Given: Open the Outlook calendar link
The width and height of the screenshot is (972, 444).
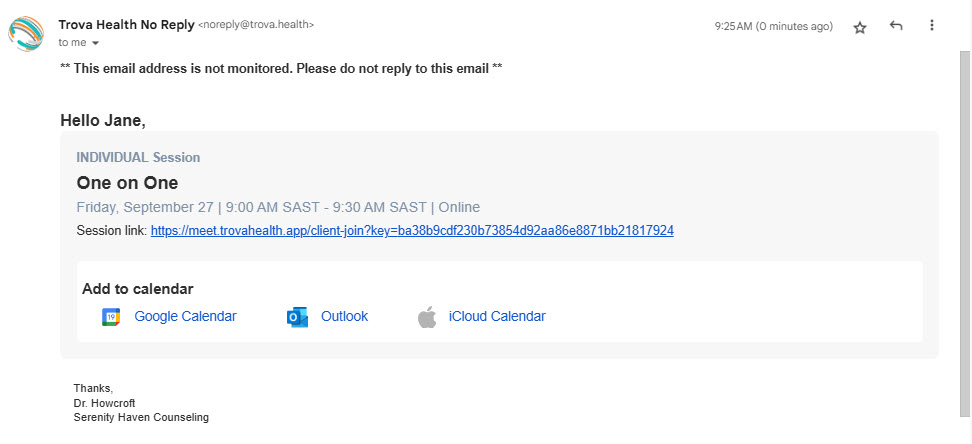Looking at the screenshot, I should coord(344,316).
